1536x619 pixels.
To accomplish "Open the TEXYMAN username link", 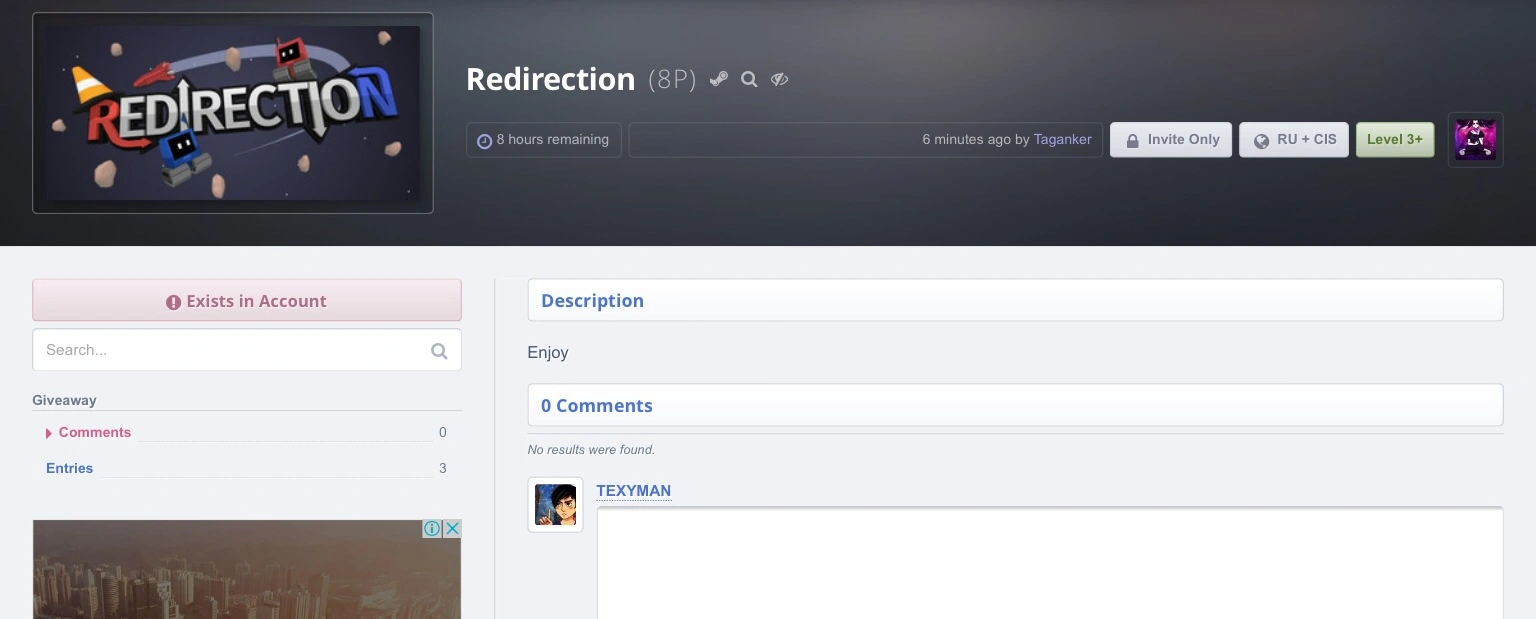I will 633,491.
